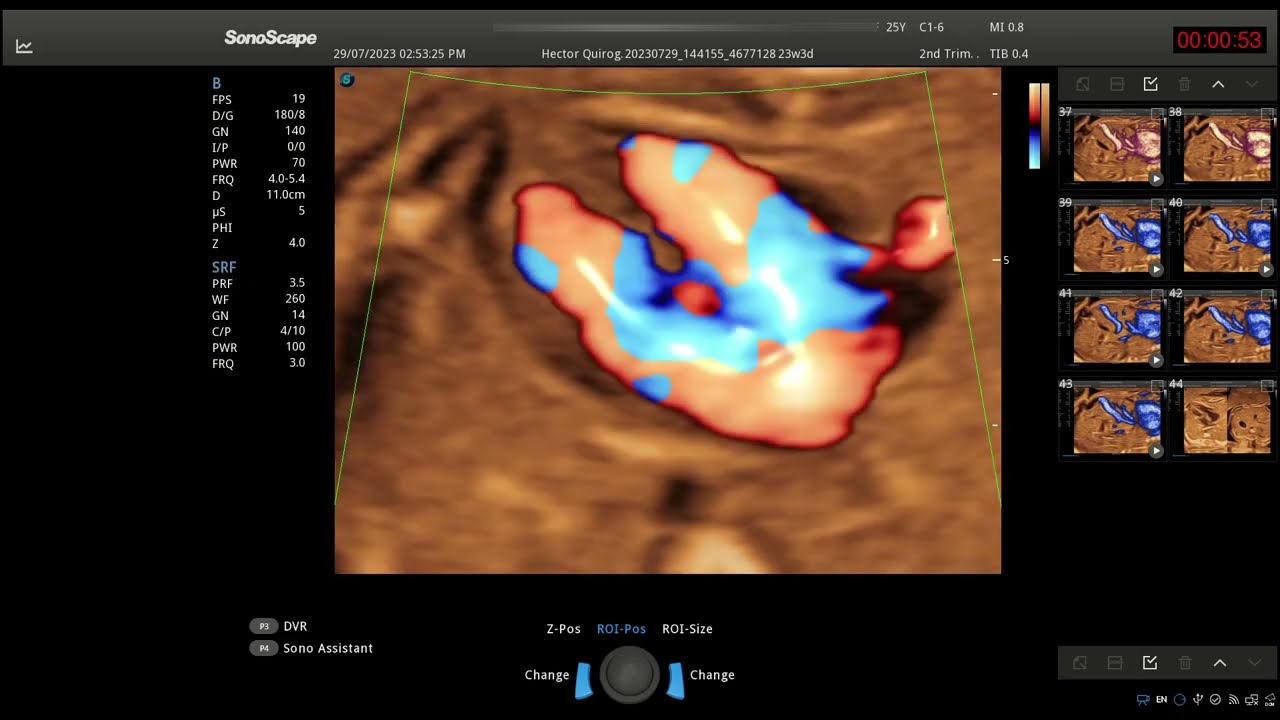Screen dimensions: 1280x720
Task: Tick the selection checkbox on thumbnail 40
Action: click(1267, 204)
